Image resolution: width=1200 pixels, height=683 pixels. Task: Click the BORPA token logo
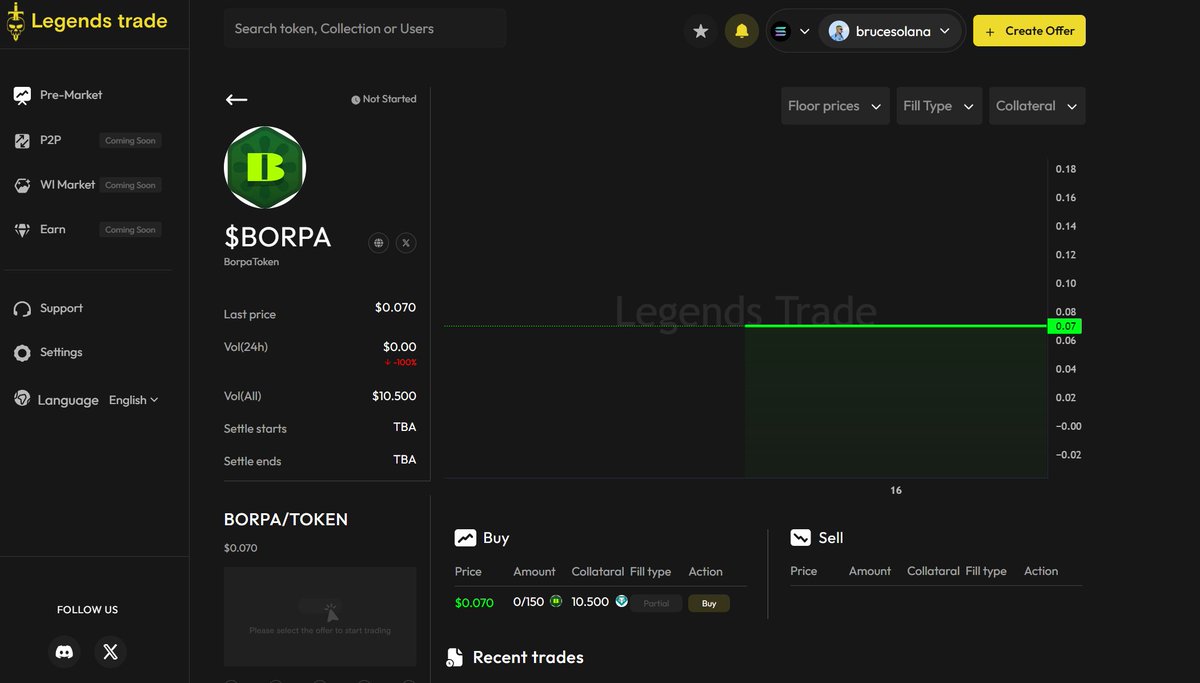(265, 167)
